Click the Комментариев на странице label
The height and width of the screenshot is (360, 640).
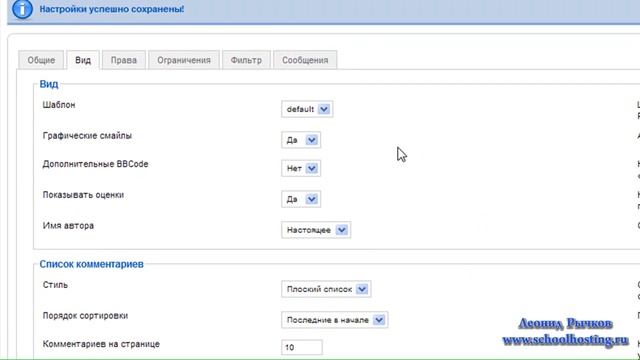tap(101, 344)
